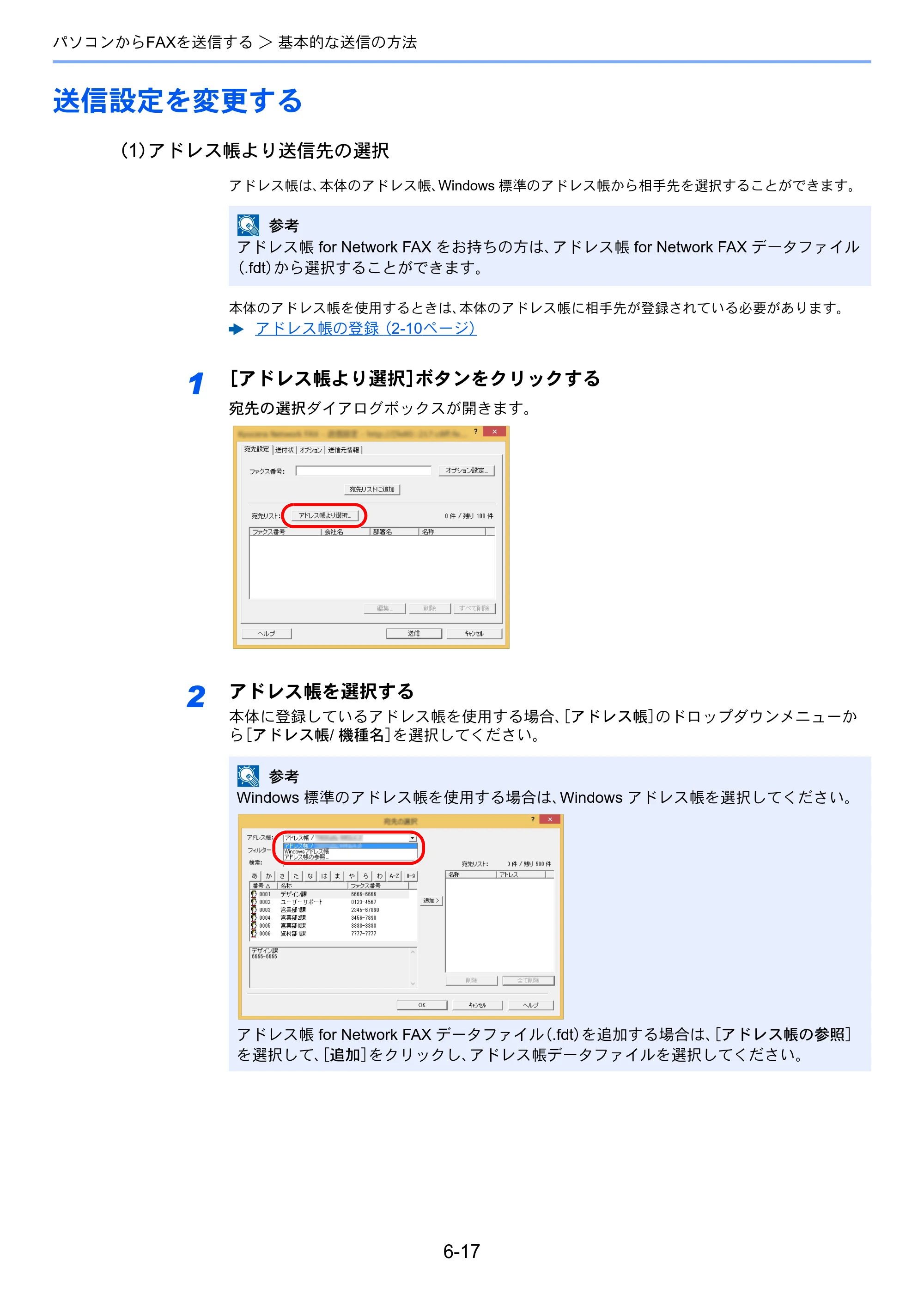This screenshot has height=1308, width=924.
Task: Filter entries by the あ index button
Action: 255,876
